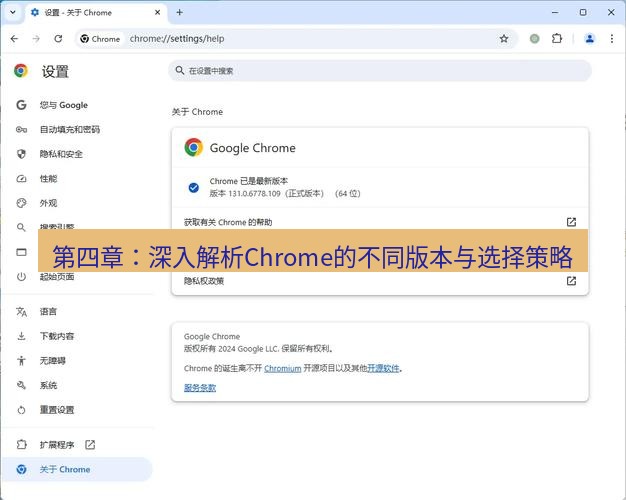Click the 版权所有 2024 Google LLC text
The height and width of the screenshot is (500, 626).
(x=258, y=349)
